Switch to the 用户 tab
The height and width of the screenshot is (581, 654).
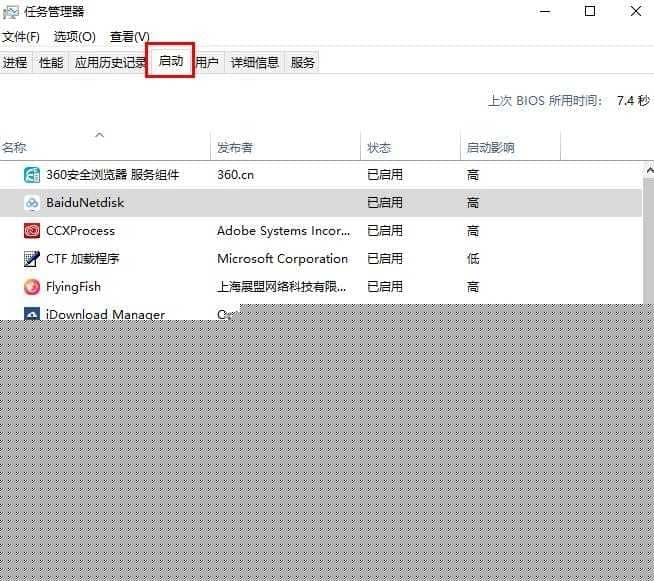[208, 63]
